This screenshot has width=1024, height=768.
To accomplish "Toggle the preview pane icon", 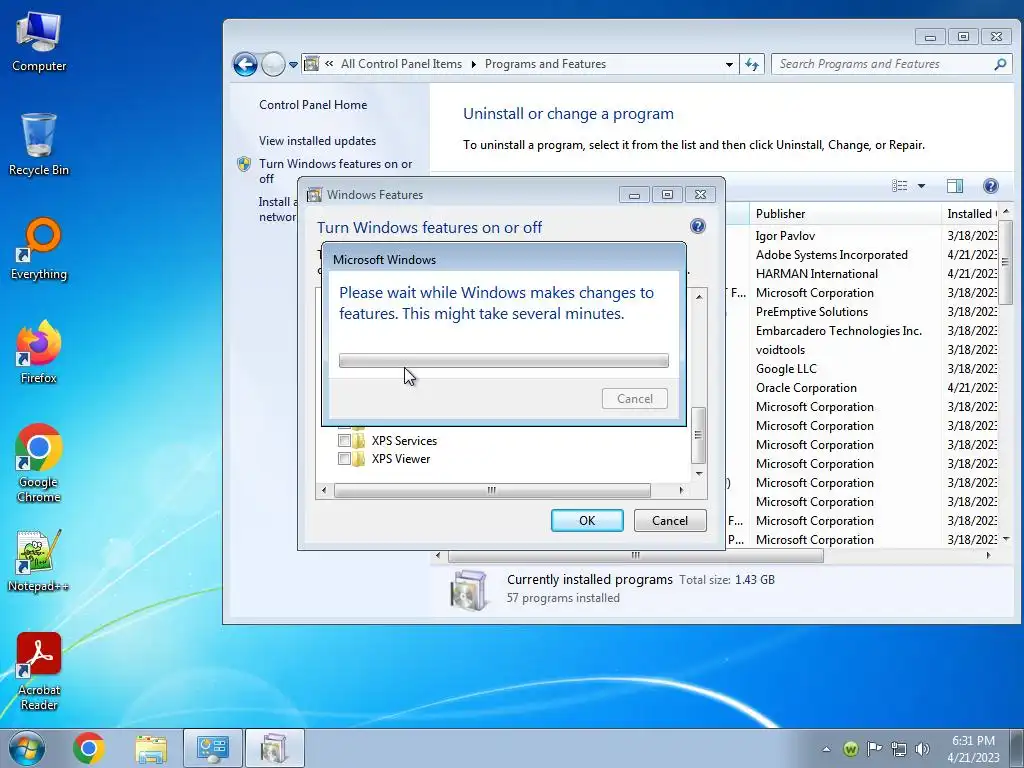I will click(955, 186).
